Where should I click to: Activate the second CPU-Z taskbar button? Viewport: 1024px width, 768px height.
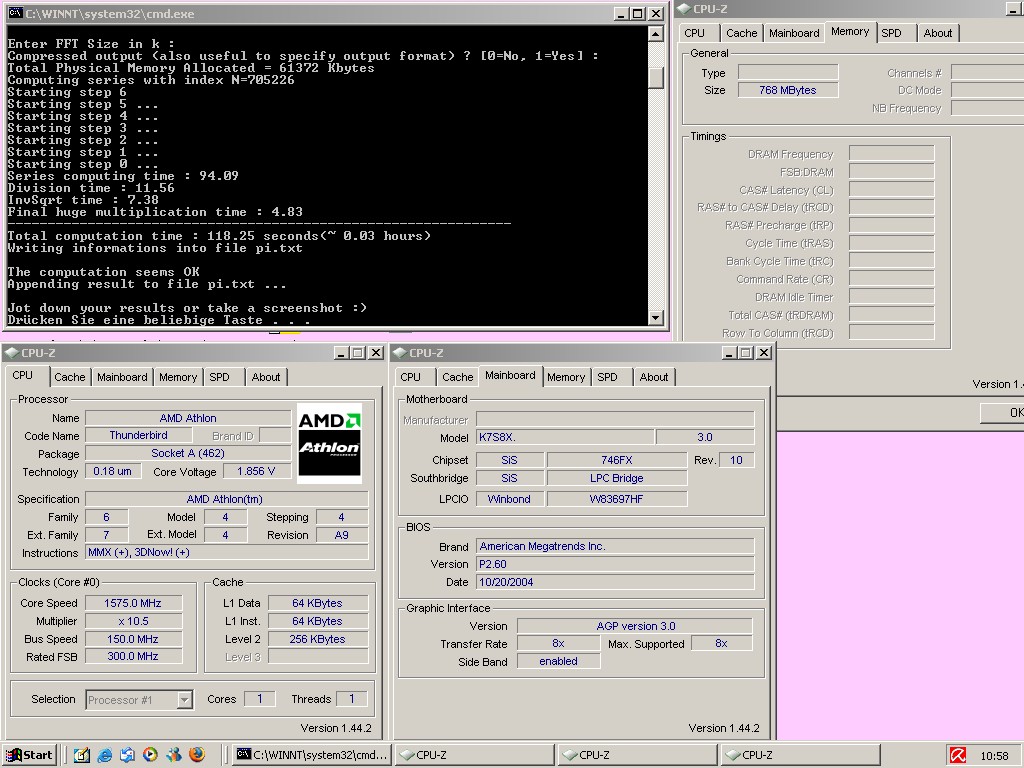(x=637, y=755)
